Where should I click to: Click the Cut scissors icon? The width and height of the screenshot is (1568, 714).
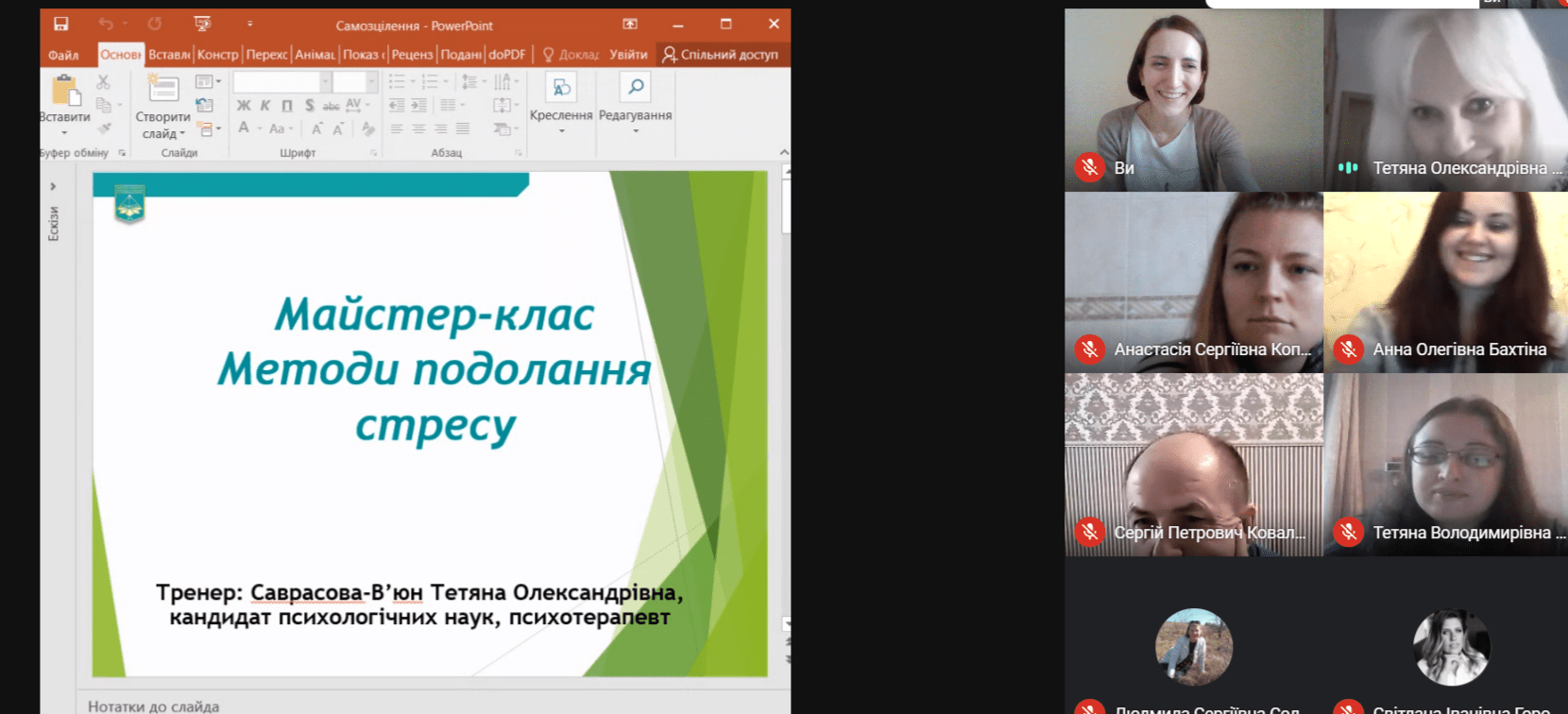point(104,83)
